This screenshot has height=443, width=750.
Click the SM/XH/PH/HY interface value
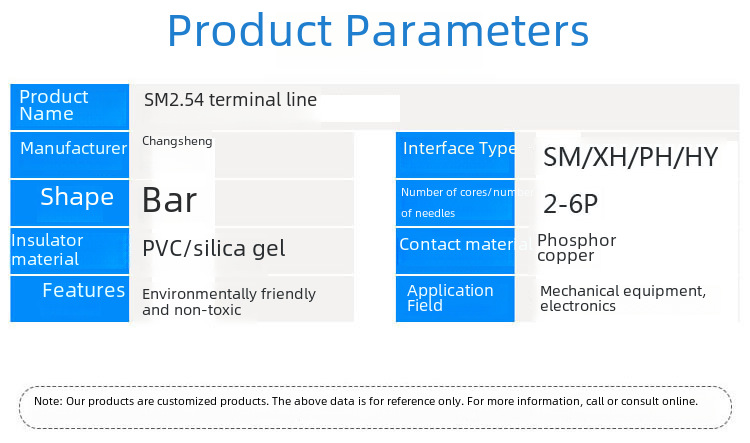[630, 157]
